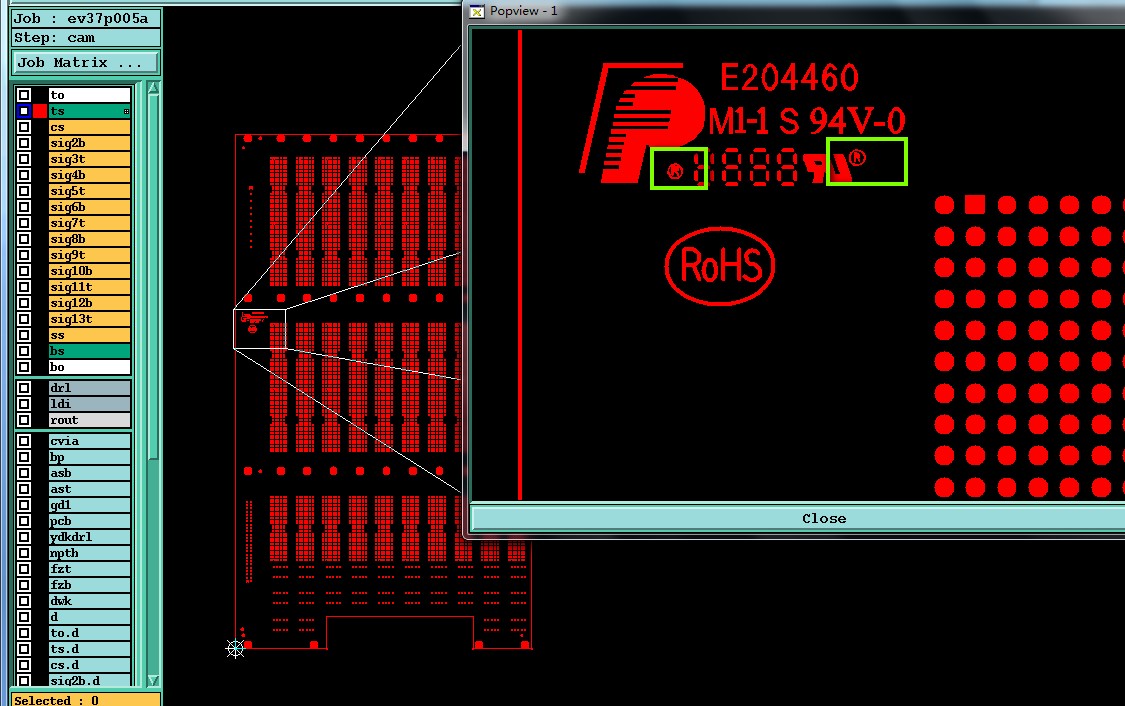Click red color swatch of ts layer
Screen dimensions: 1125x706
[39, 111]
